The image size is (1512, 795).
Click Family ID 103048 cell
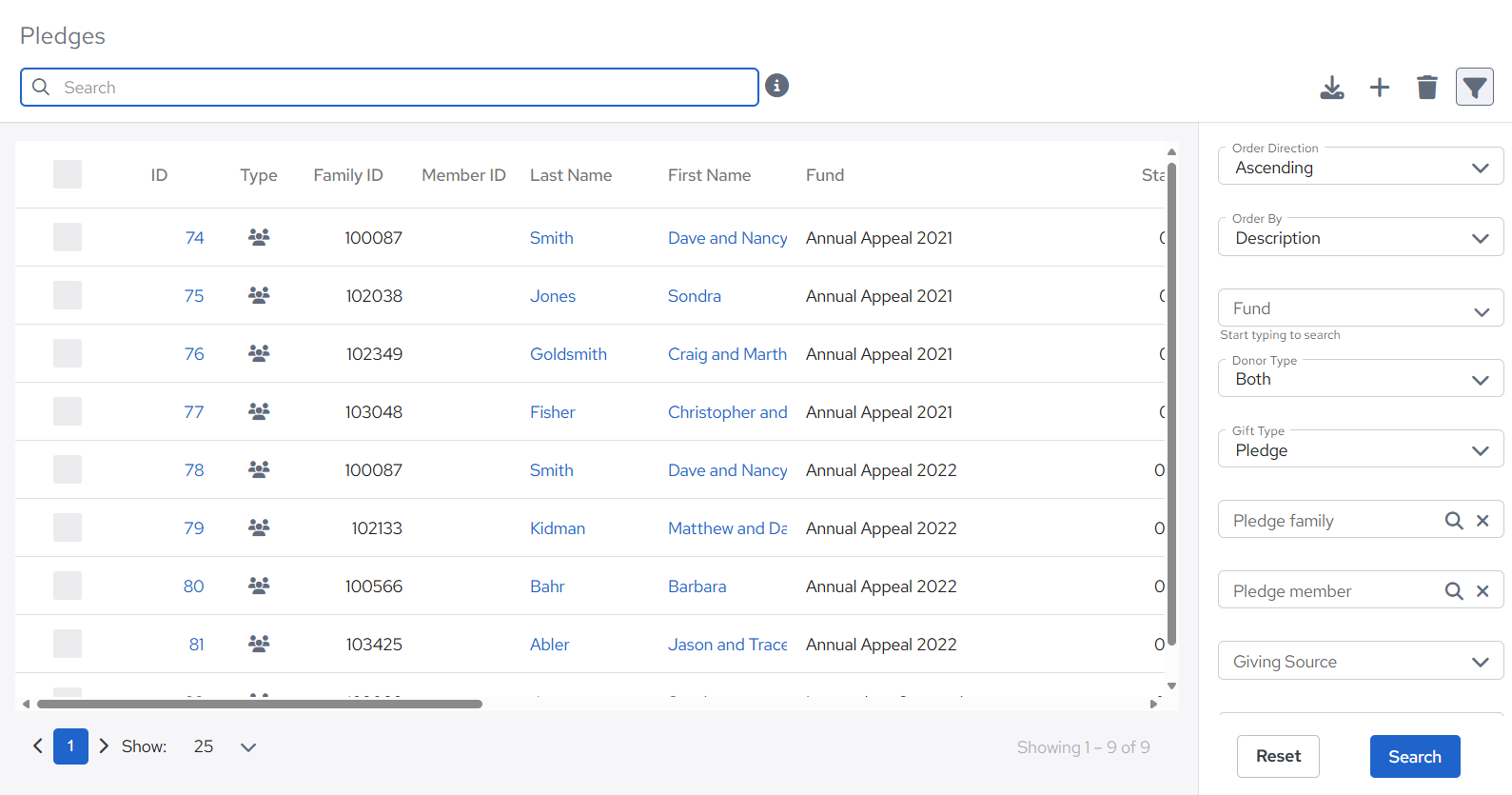click(x=374, y=412)
